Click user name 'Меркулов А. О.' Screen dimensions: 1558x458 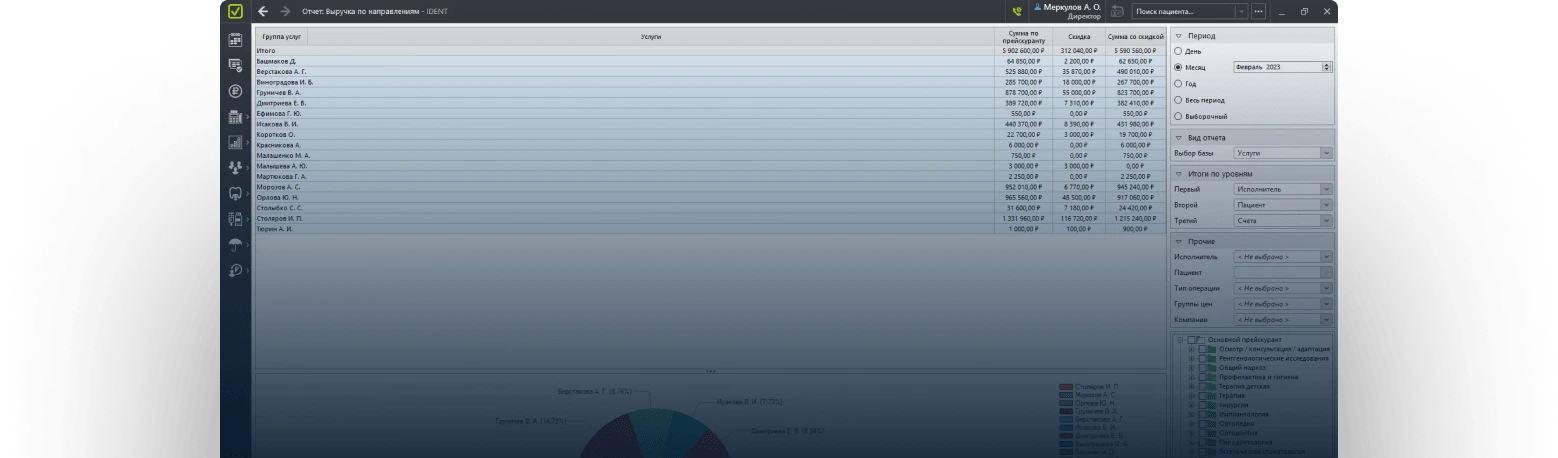[1071, 7]
